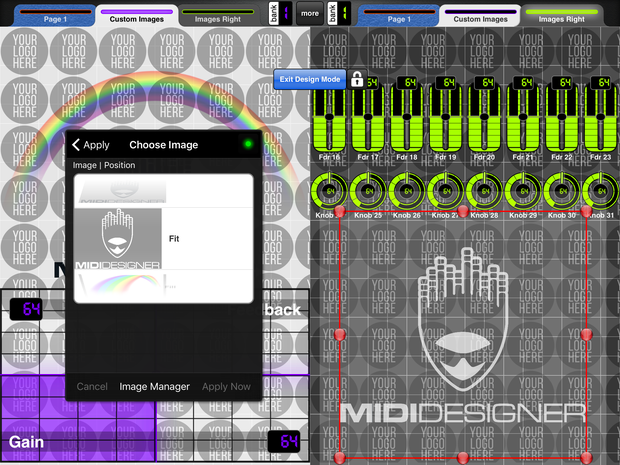Image resolution: width=620 pixels, height=465 pixels.
Task: Open the Image Manager
Action: [x=155, y=386]
